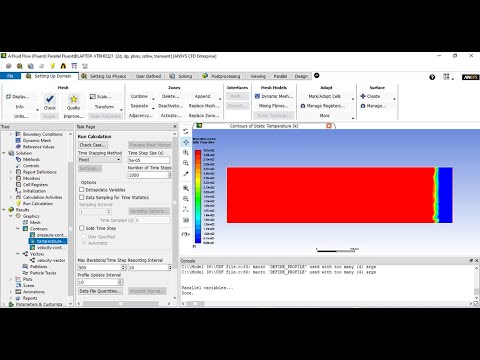Open the Time Stepping Method dropdown
This screenshot has height=360, width=480.
tap(100, 160)
